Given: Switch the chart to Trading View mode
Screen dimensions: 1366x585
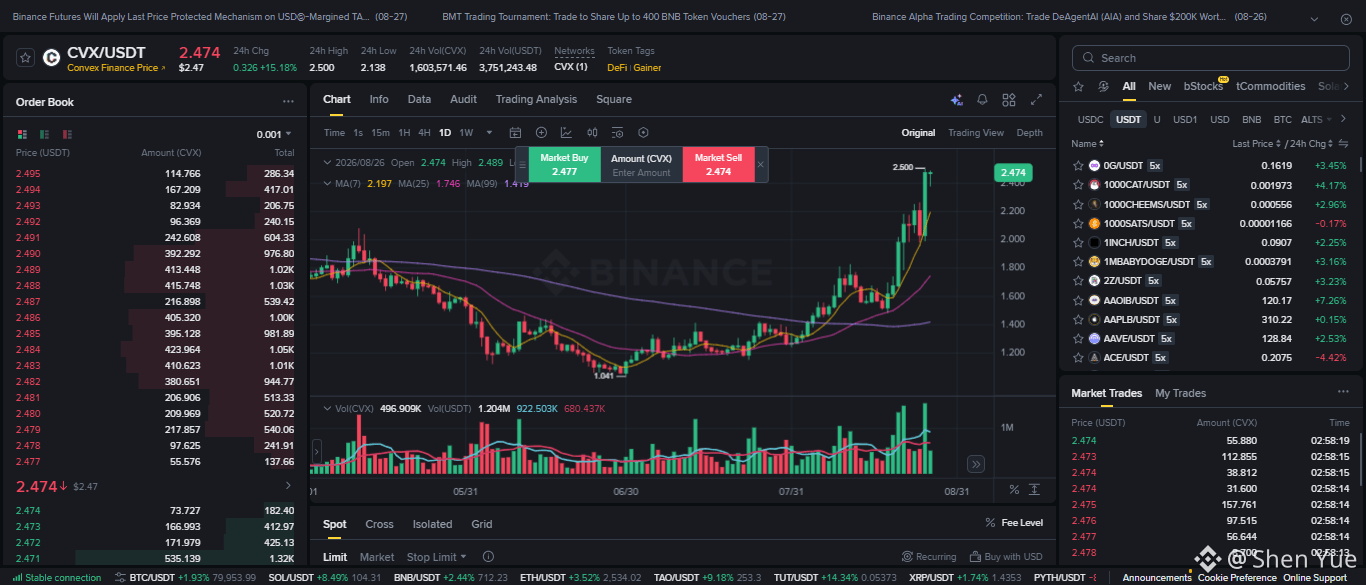Looking at the screenshot, I should (x=975, y=132).
